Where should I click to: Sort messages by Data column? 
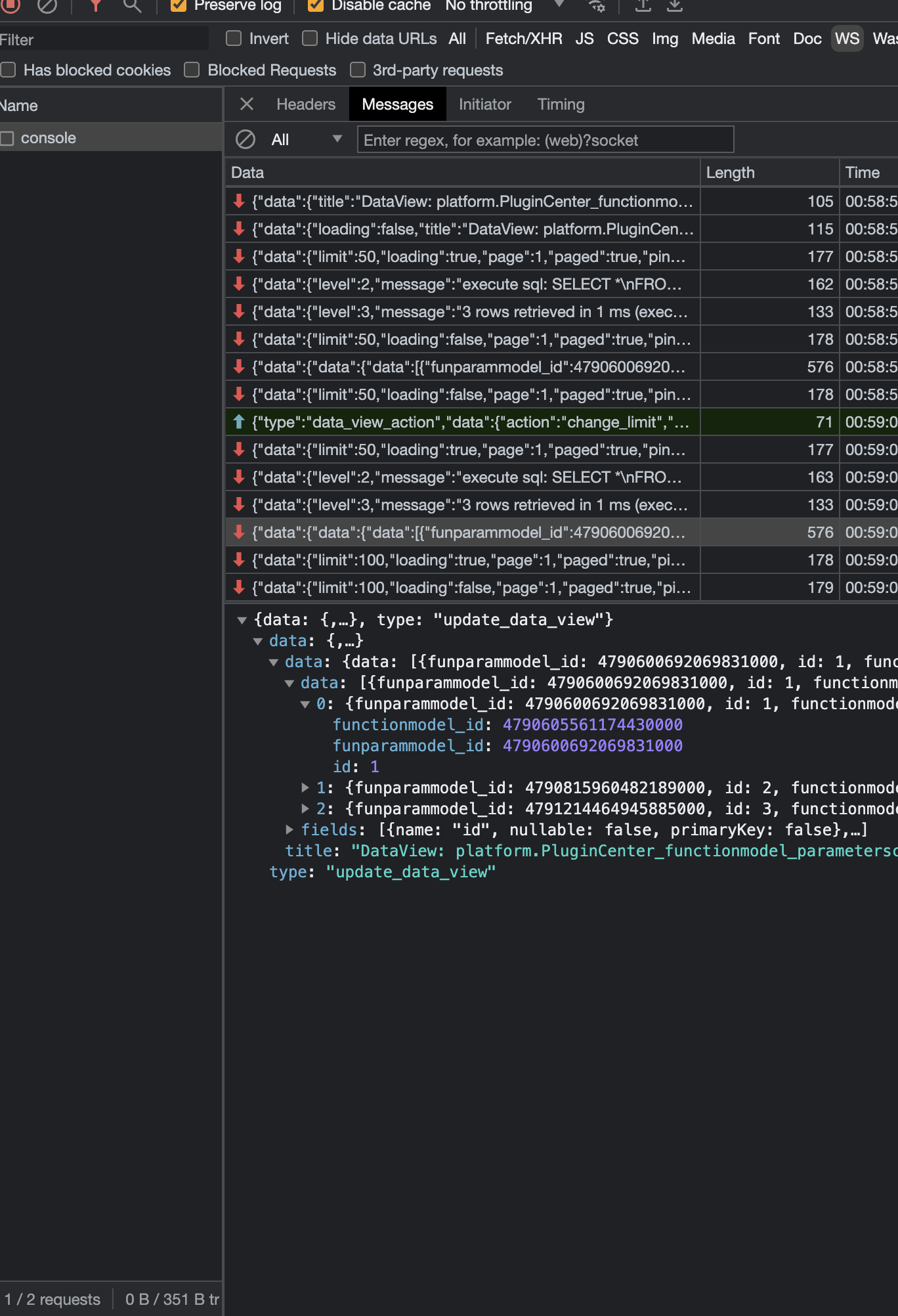pos(463,173)
